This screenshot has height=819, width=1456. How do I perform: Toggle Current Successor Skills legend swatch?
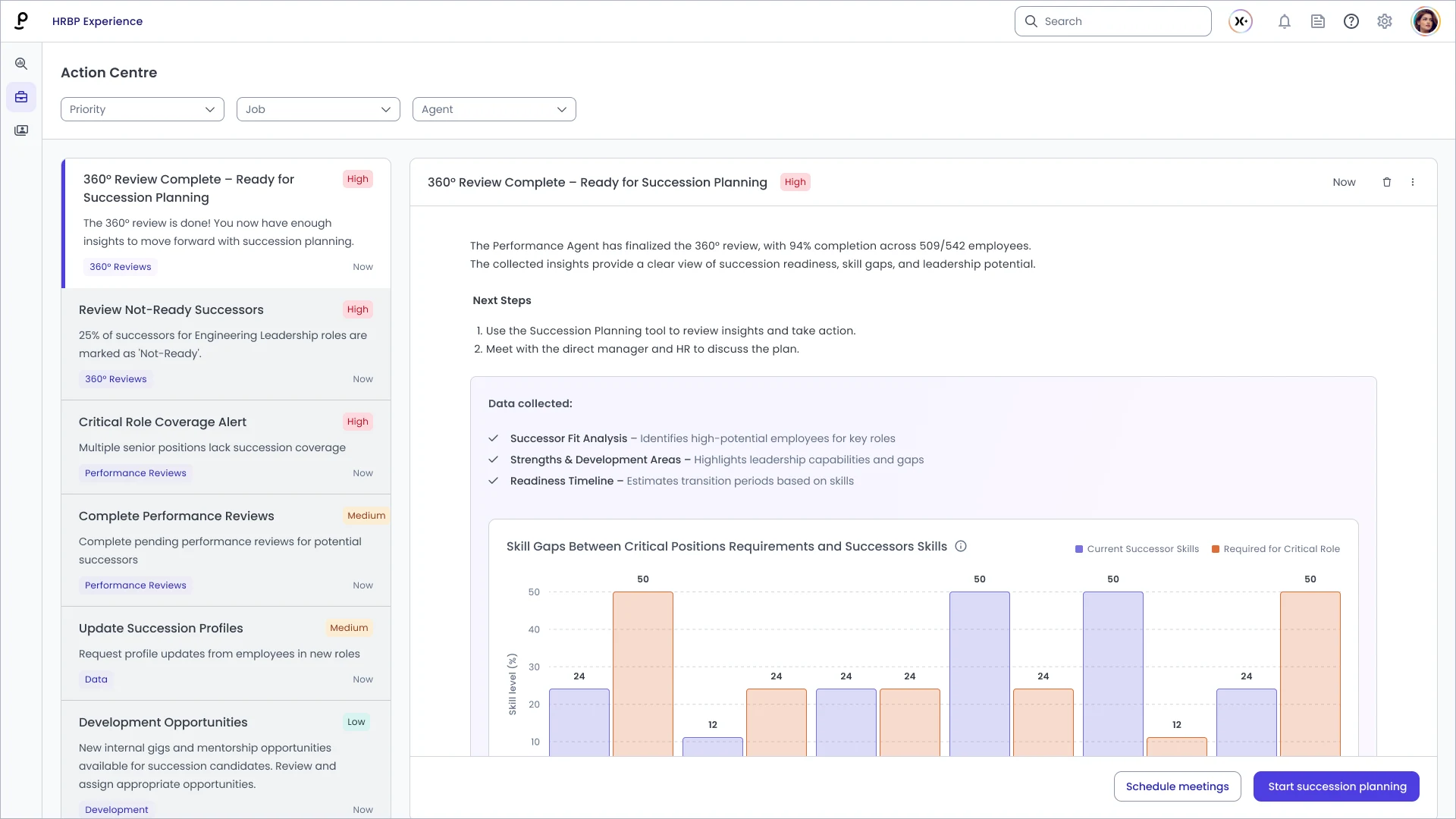pos(1079,549)
